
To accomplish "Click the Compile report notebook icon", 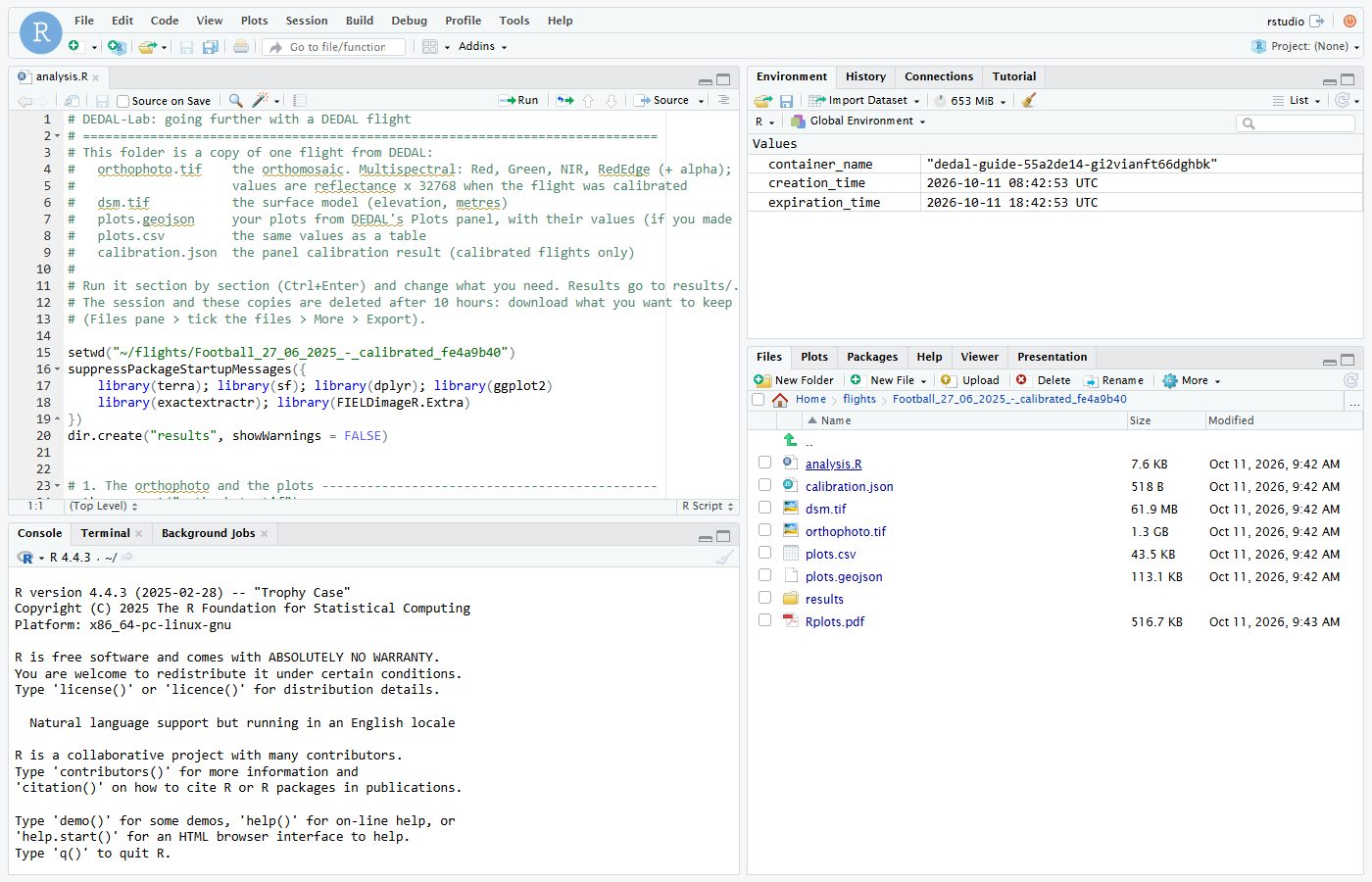I will coord(300,100).
